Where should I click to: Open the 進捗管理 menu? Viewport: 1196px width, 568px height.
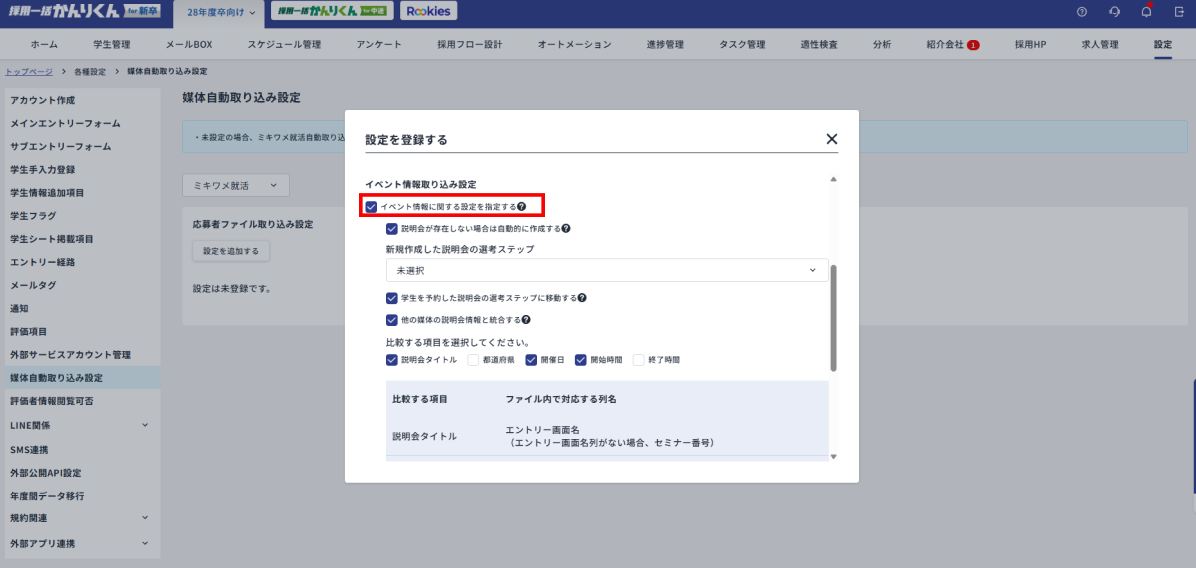(x=665, y=44)
